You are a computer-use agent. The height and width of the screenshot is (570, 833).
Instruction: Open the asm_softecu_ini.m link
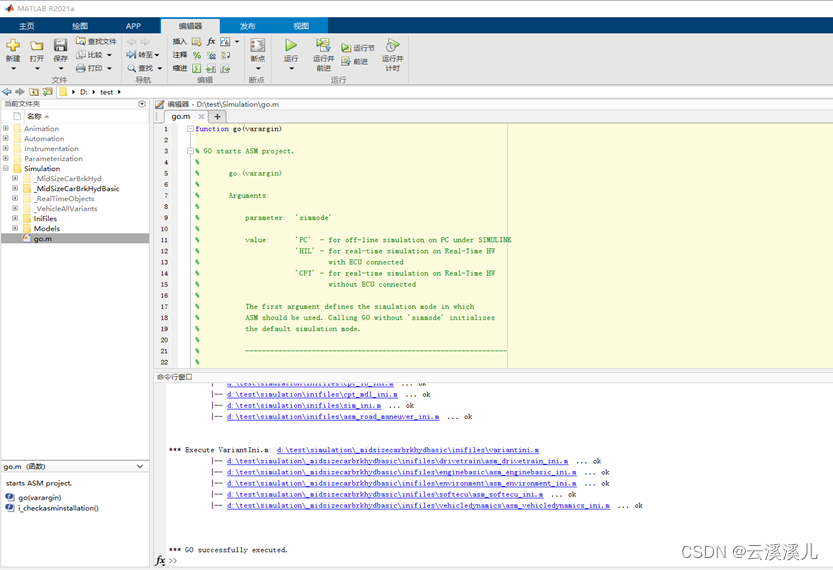point(385,495)
